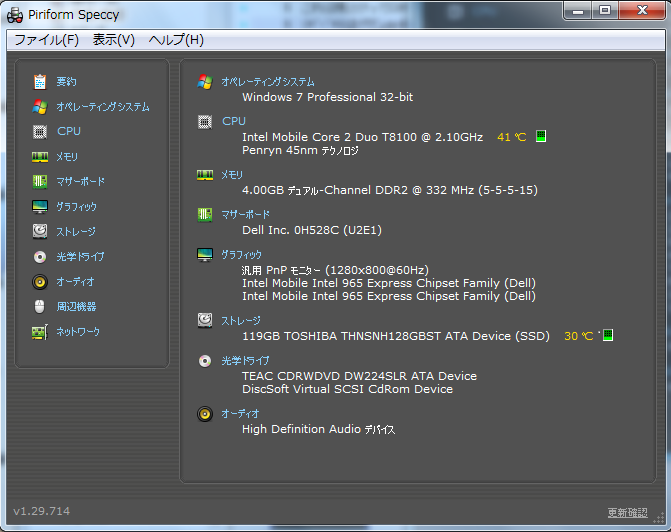This screenshot has width=671, height=532.
Task: Go to 光学ドライブ section in sidebar
Action: pos(80,257)
